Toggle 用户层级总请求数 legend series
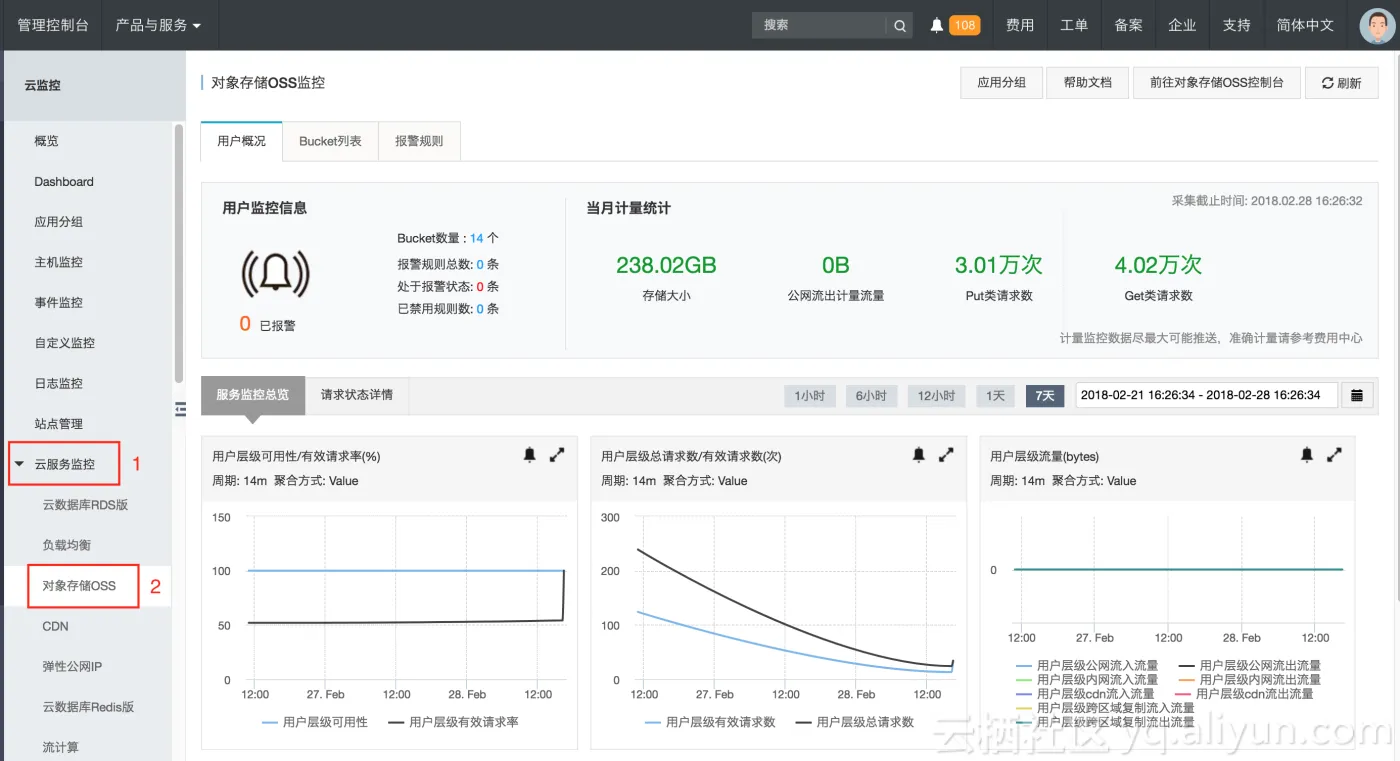Image resolution: width=1400 pixels, height=761 pixels. pyautogui.click(x=855, y=722)
